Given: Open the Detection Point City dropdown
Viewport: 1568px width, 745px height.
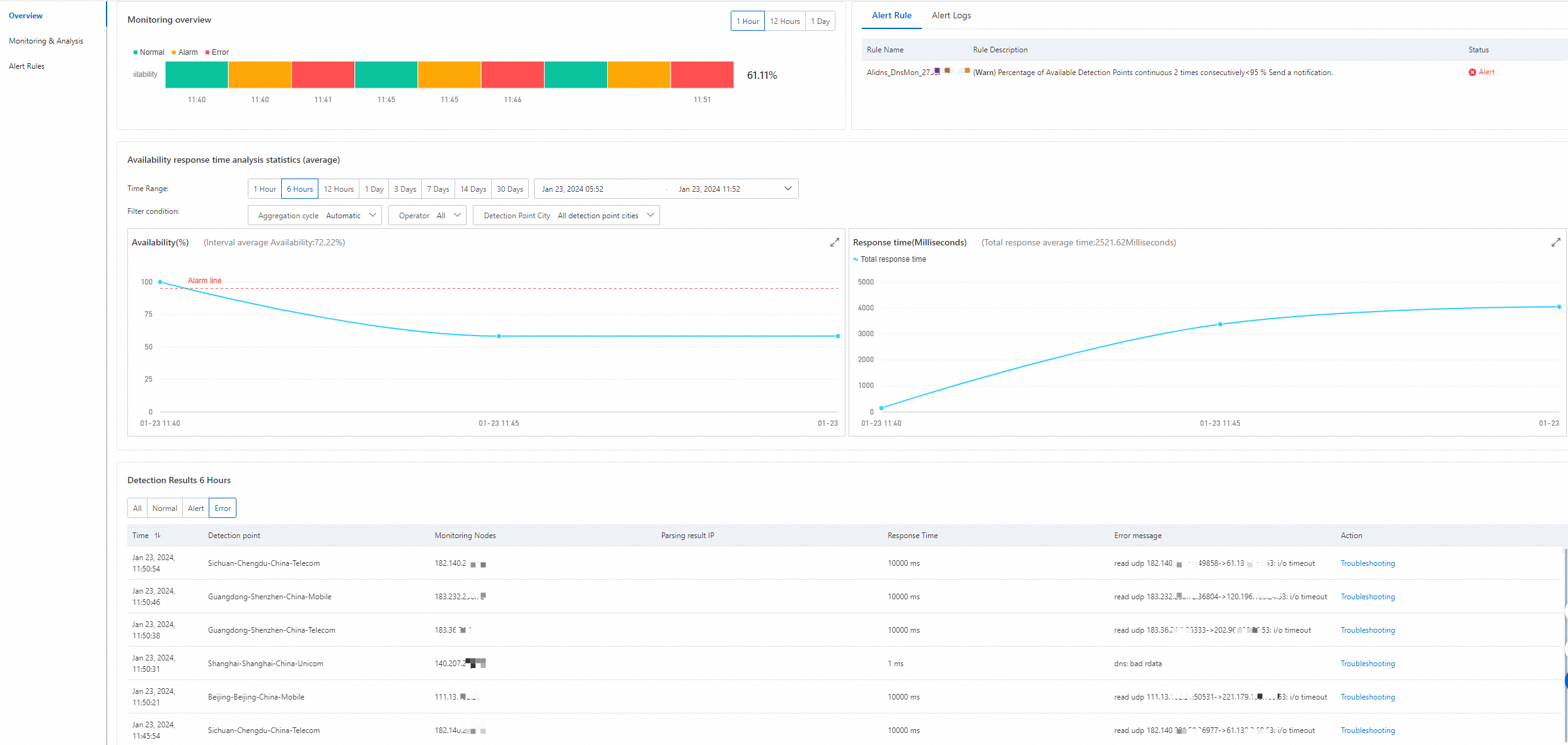Looking at the screenshot, I should (x=566, y=216).
